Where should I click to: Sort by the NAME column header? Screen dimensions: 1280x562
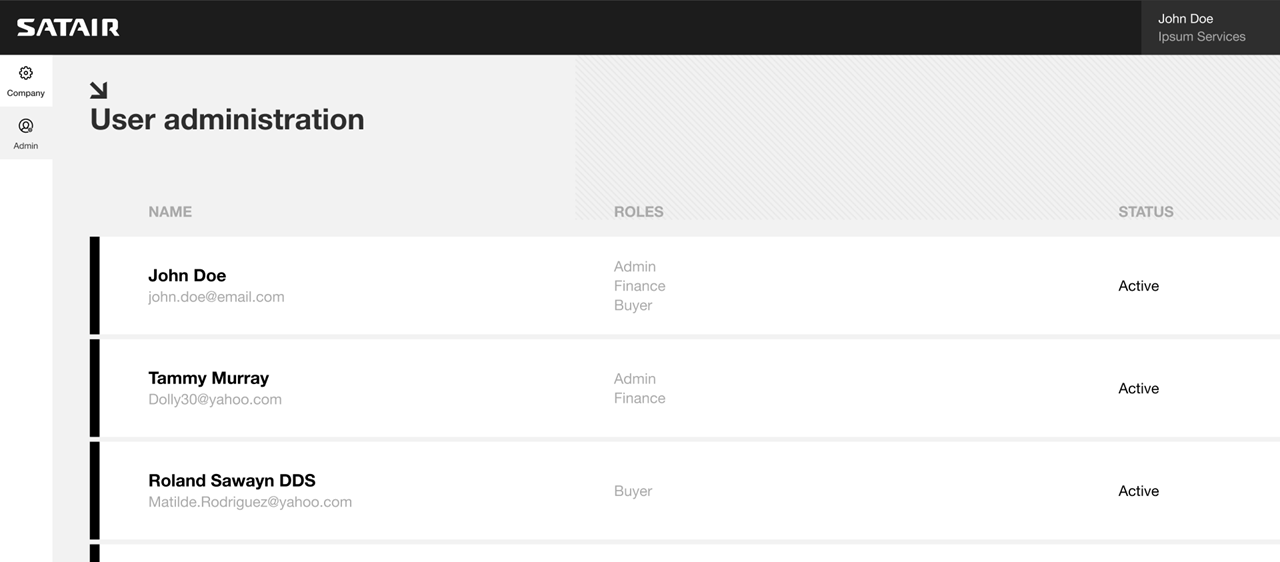coord(170,212)
